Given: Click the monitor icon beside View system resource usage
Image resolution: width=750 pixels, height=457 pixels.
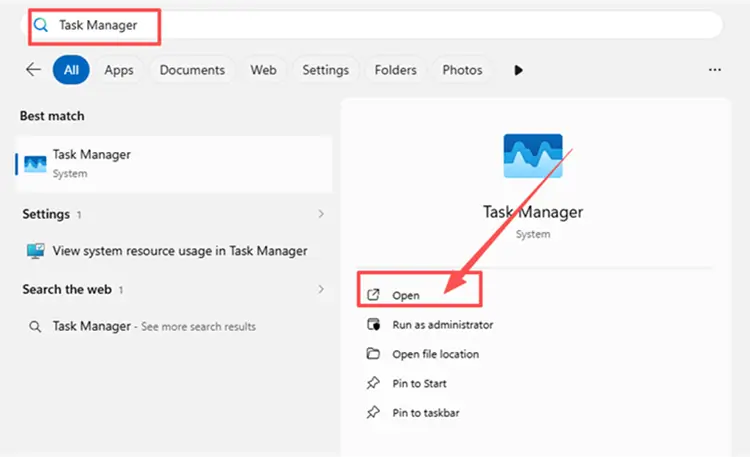Looking at the screenshot, I should [35, 251].
